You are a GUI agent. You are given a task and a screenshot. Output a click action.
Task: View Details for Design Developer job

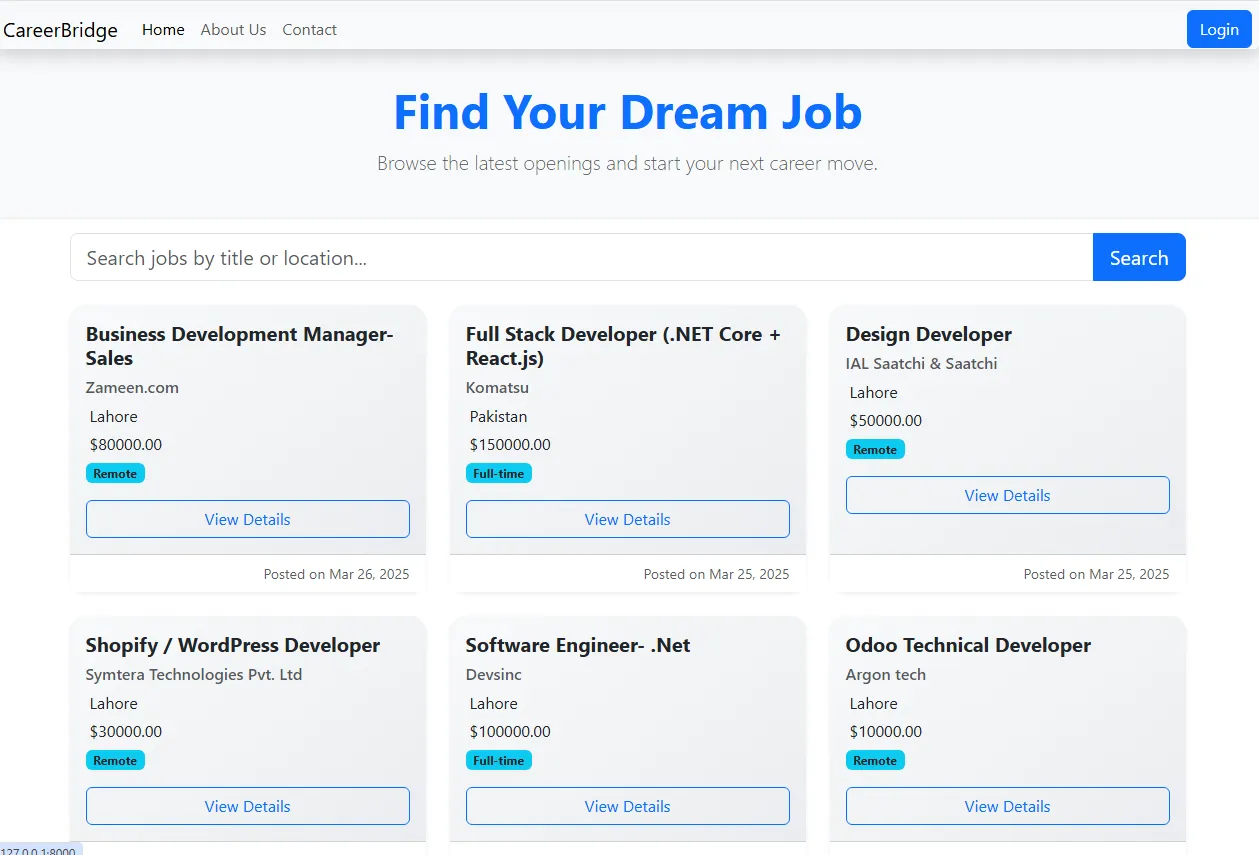tap(1008, 495)
